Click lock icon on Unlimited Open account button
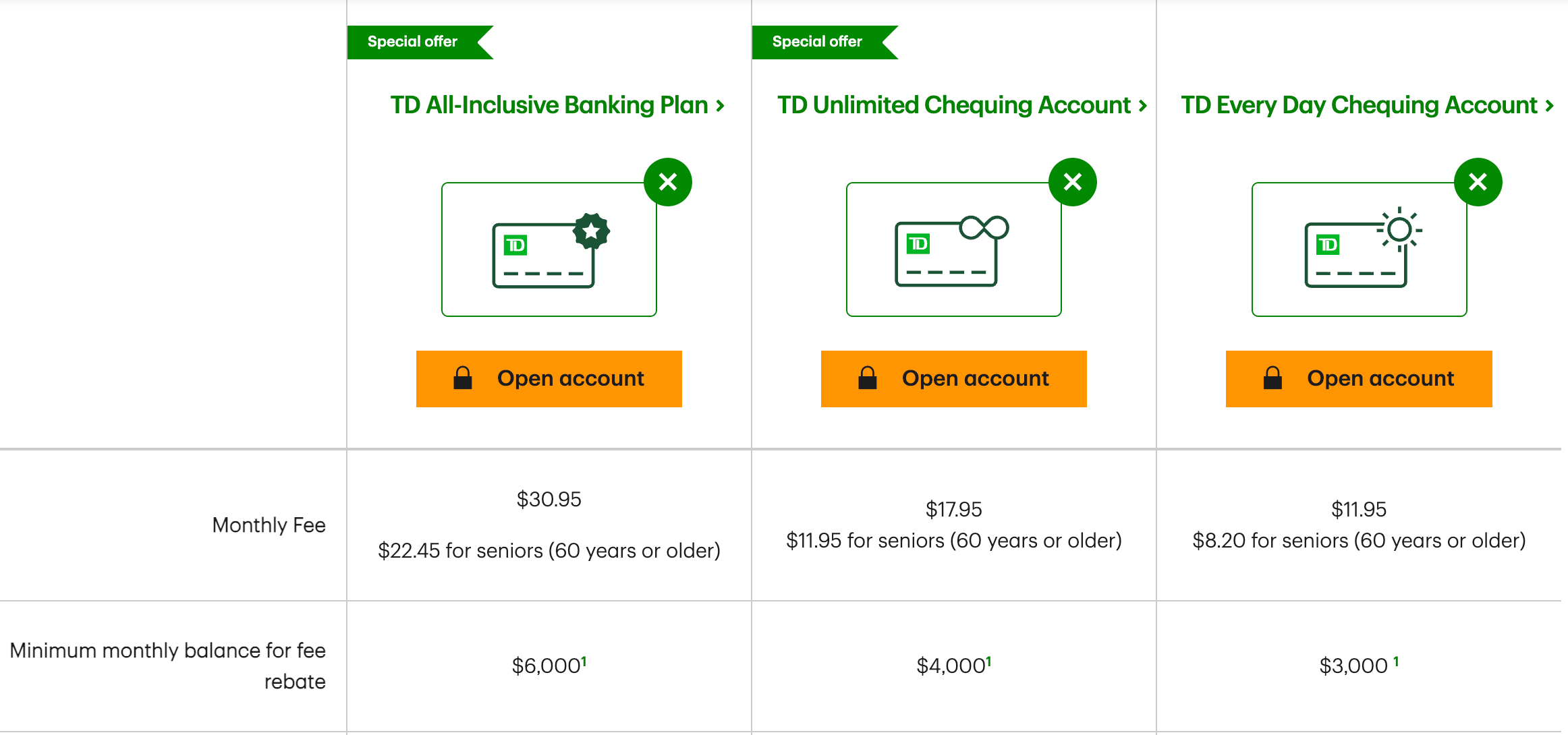 [868, 378]
